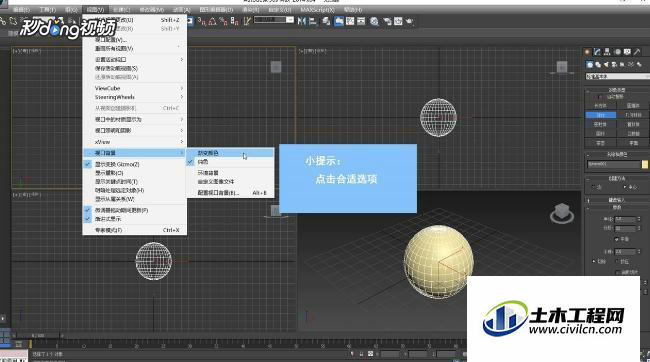Choose 自定义图像文件 from the submenu
Viewport: 650px width, 362px height.
tap(230, 182)
